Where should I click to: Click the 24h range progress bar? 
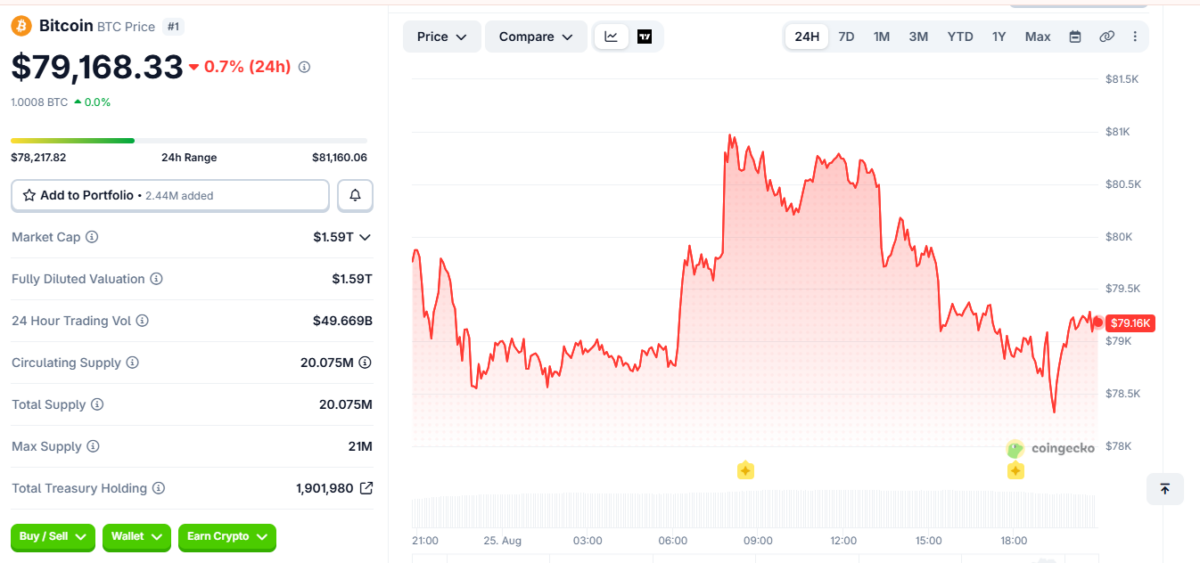[x=189, y=140]
